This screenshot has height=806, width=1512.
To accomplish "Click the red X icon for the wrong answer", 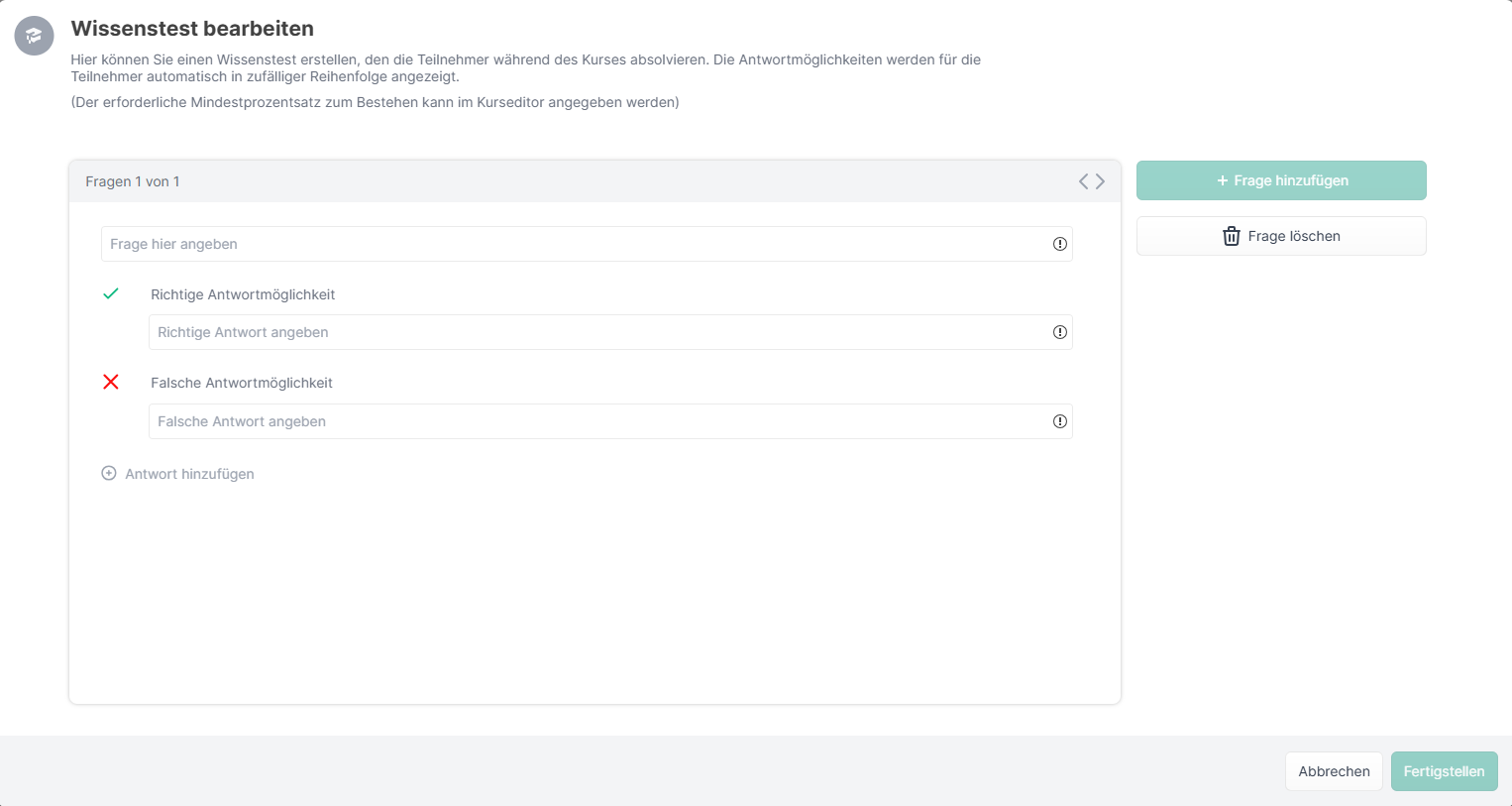I will pos(111,382).
